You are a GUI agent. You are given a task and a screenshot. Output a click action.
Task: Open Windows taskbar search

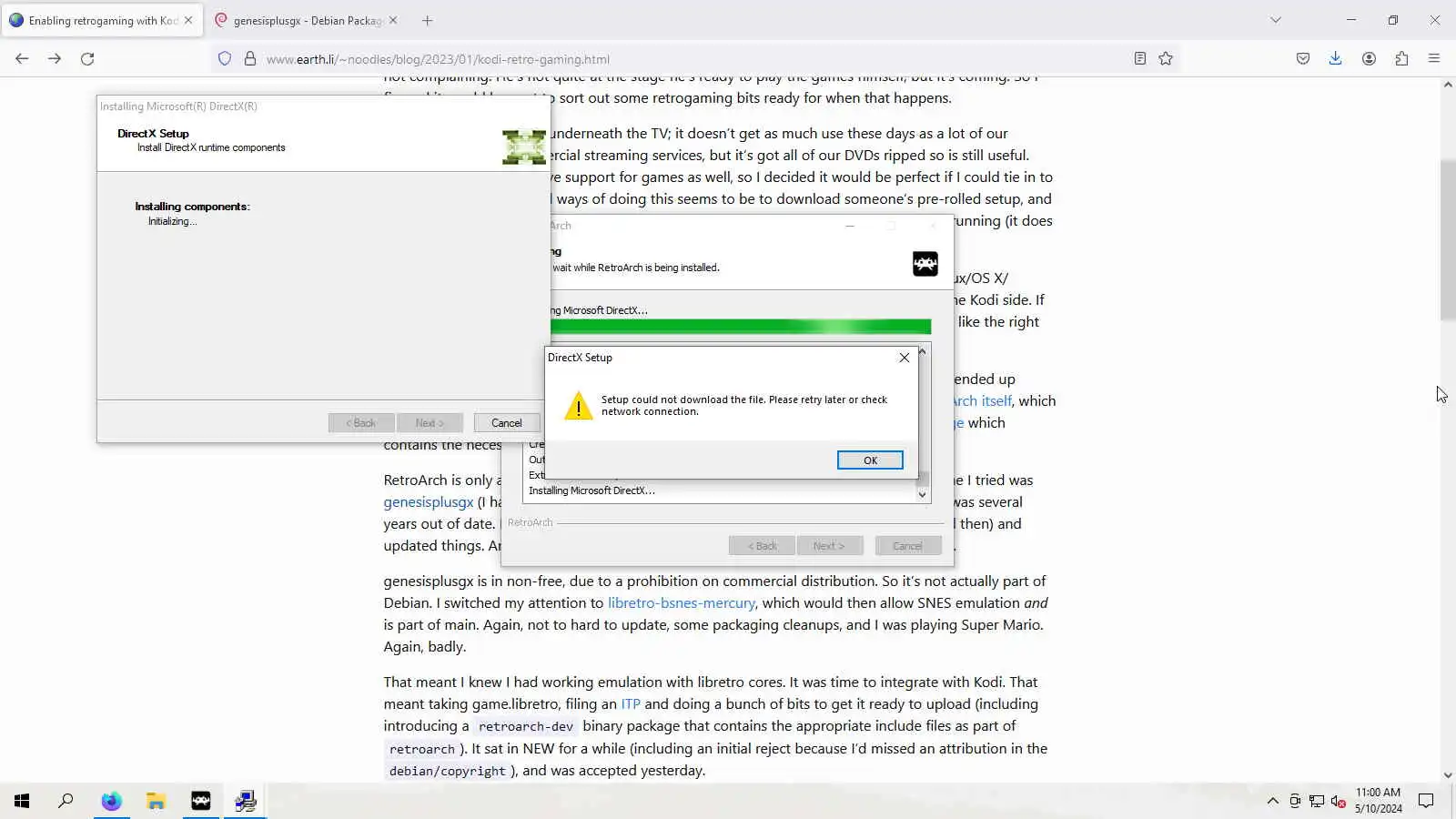pyautogui.click(x=66, y=801)
